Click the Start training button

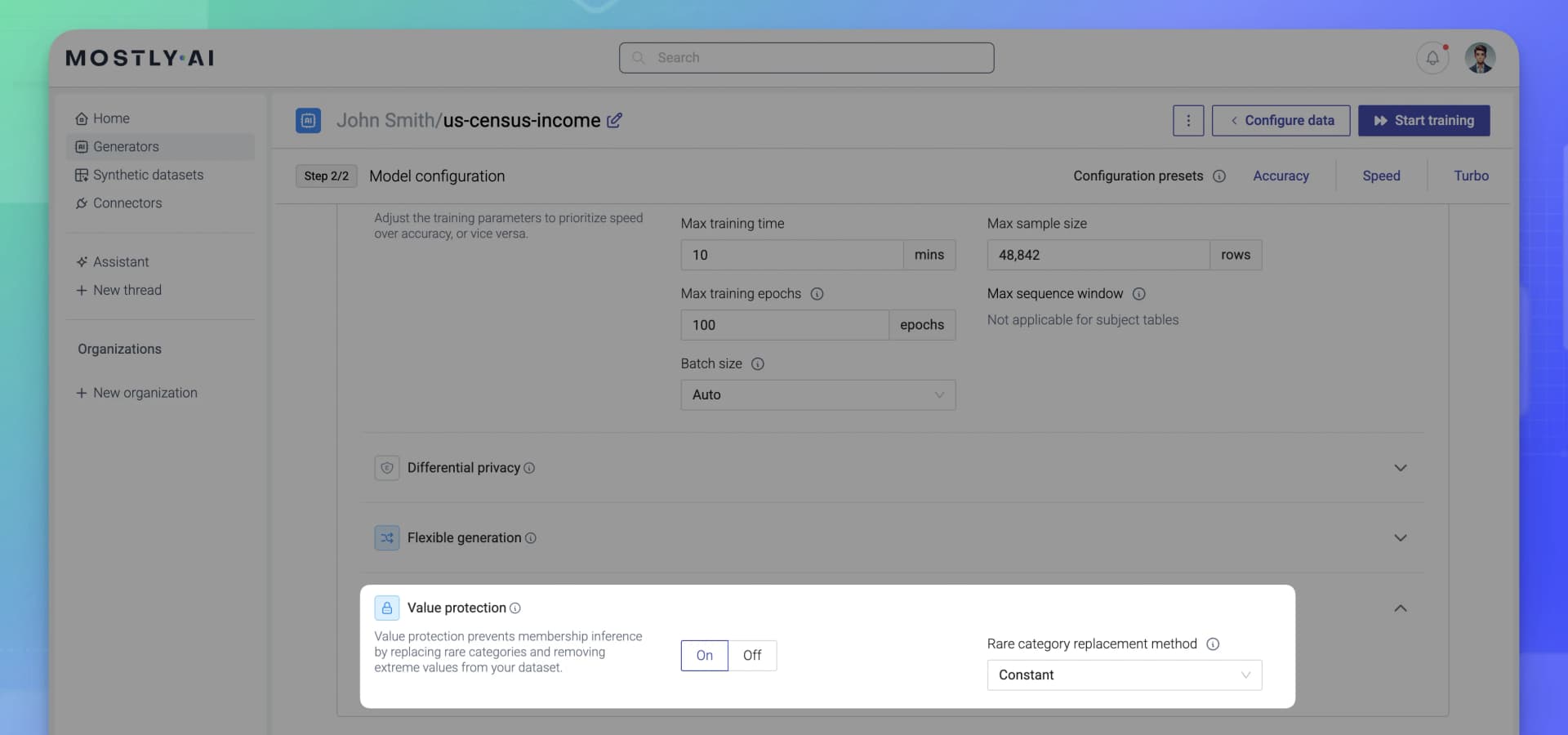click(x=1423, y=120)
